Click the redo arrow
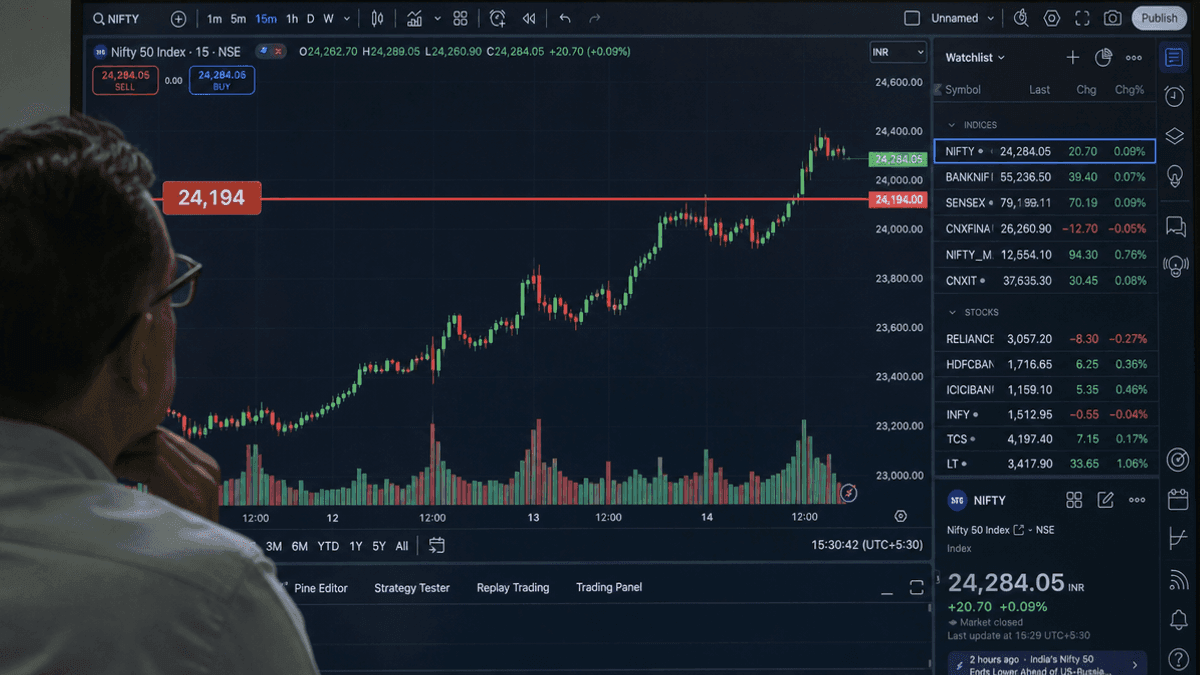1200x675 pixels. tap(595, 19)
